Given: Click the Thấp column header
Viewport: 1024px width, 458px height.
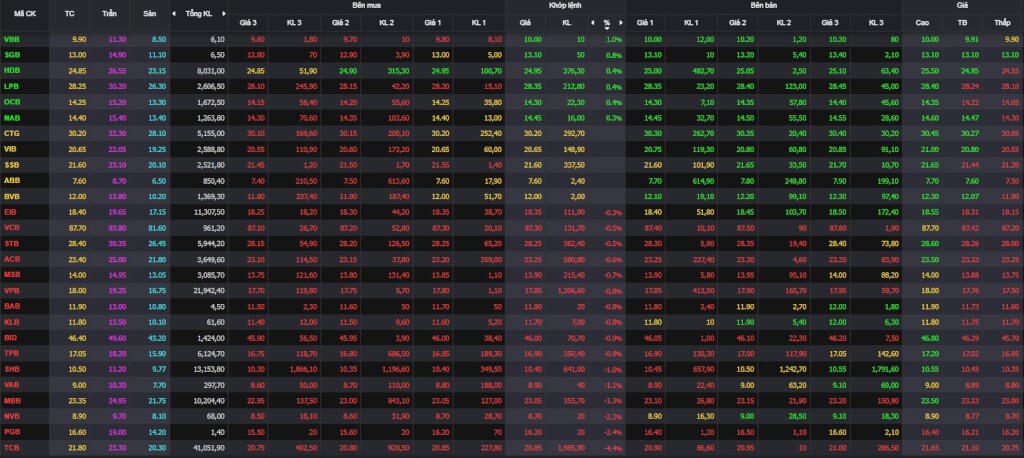Looking at the screenshot, I should tap(1002, 23).
